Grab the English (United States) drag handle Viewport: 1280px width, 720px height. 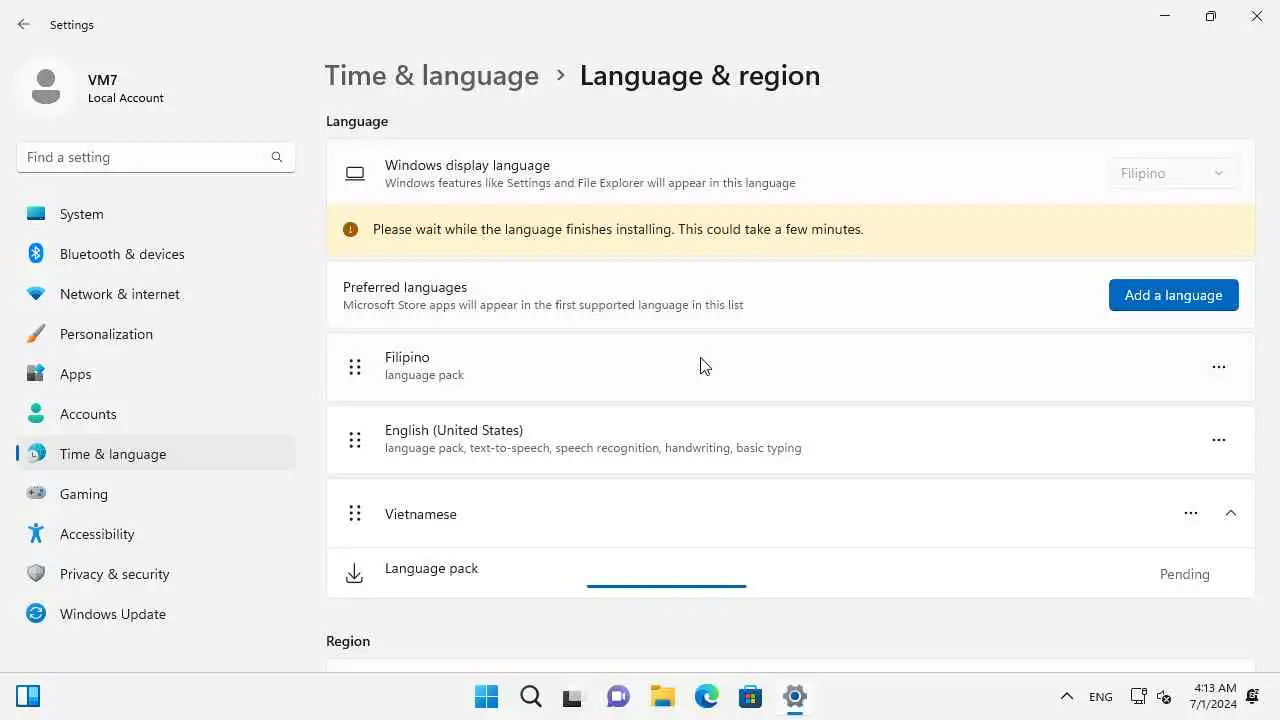(x=355, y=440)
